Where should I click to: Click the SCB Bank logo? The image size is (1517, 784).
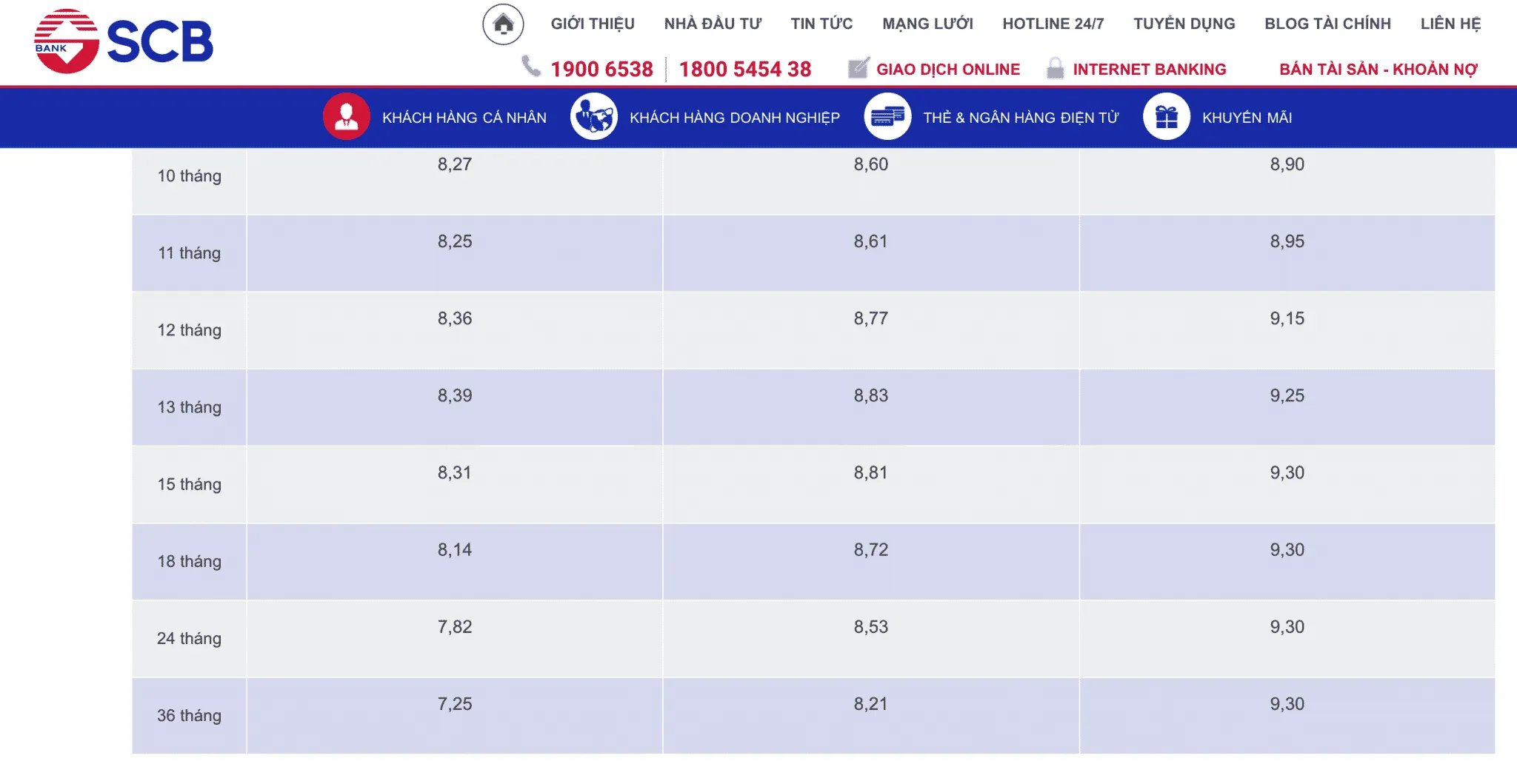click(x=124, y=41)
